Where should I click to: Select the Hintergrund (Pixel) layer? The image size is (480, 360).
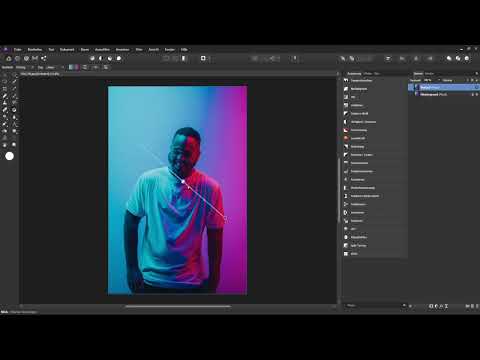click(444, 95)
